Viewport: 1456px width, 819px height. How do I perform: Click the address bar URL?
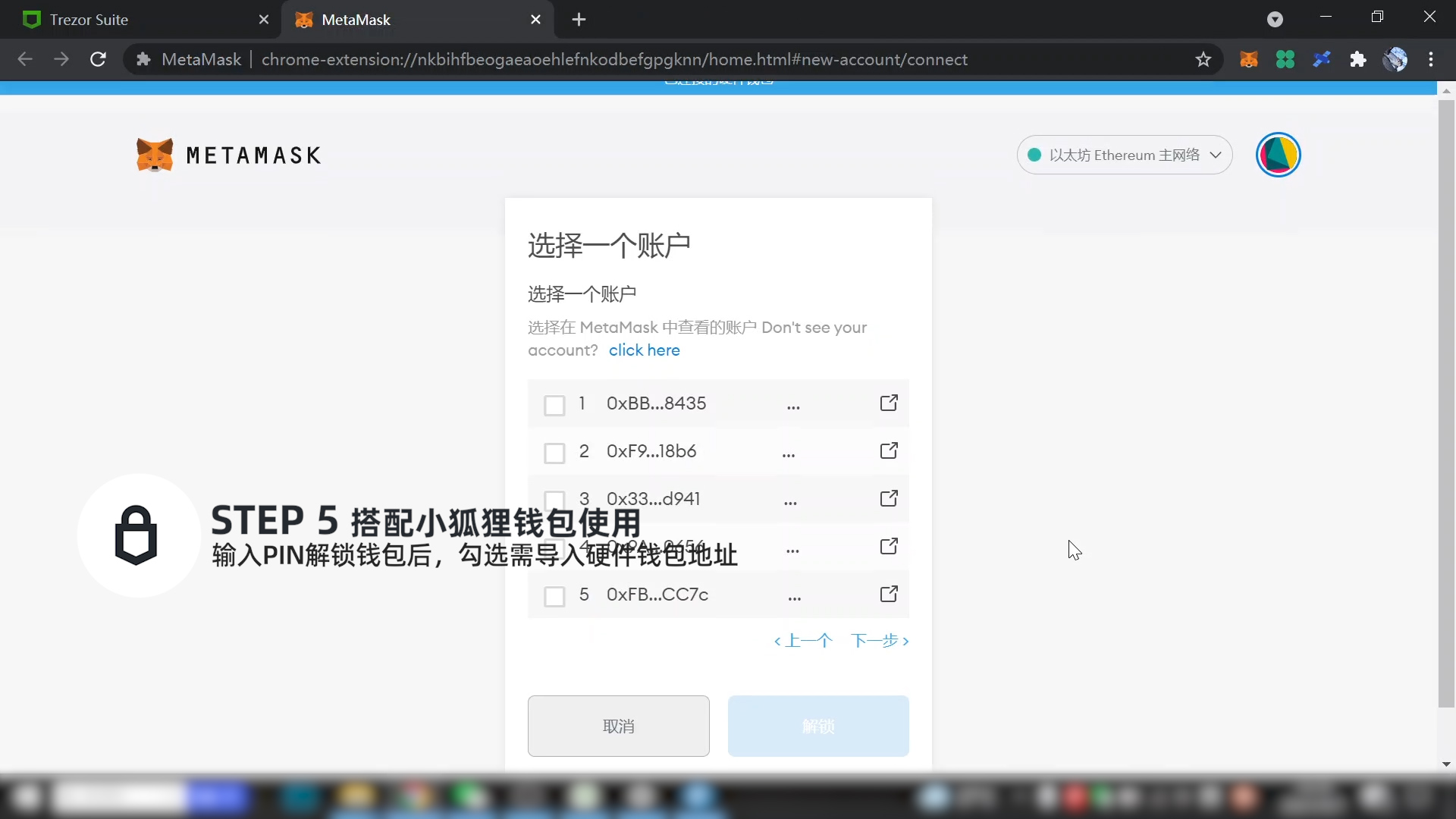pyautogui.click(x=614, y=59)
